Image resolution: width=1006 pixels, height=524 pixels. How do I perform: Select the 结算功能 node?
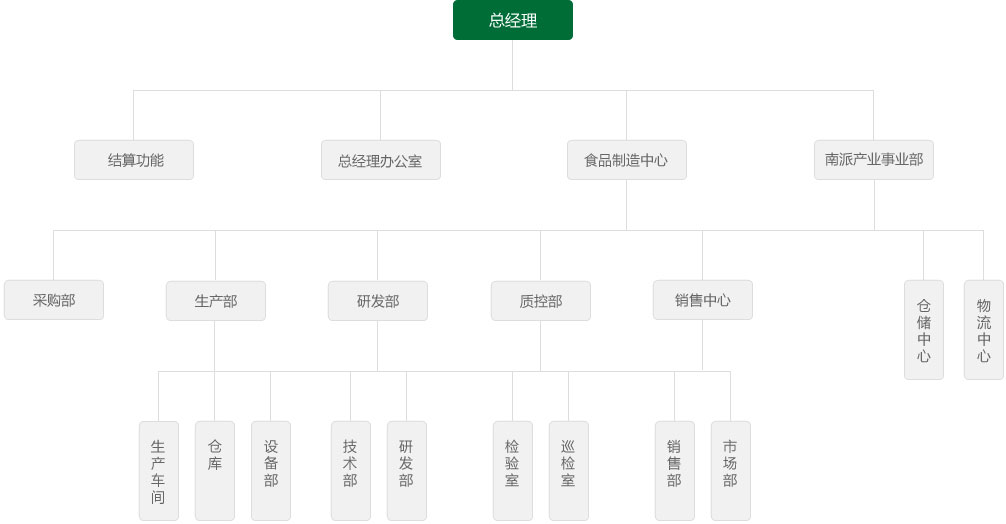pyautogui.click(x=134, y=160)
